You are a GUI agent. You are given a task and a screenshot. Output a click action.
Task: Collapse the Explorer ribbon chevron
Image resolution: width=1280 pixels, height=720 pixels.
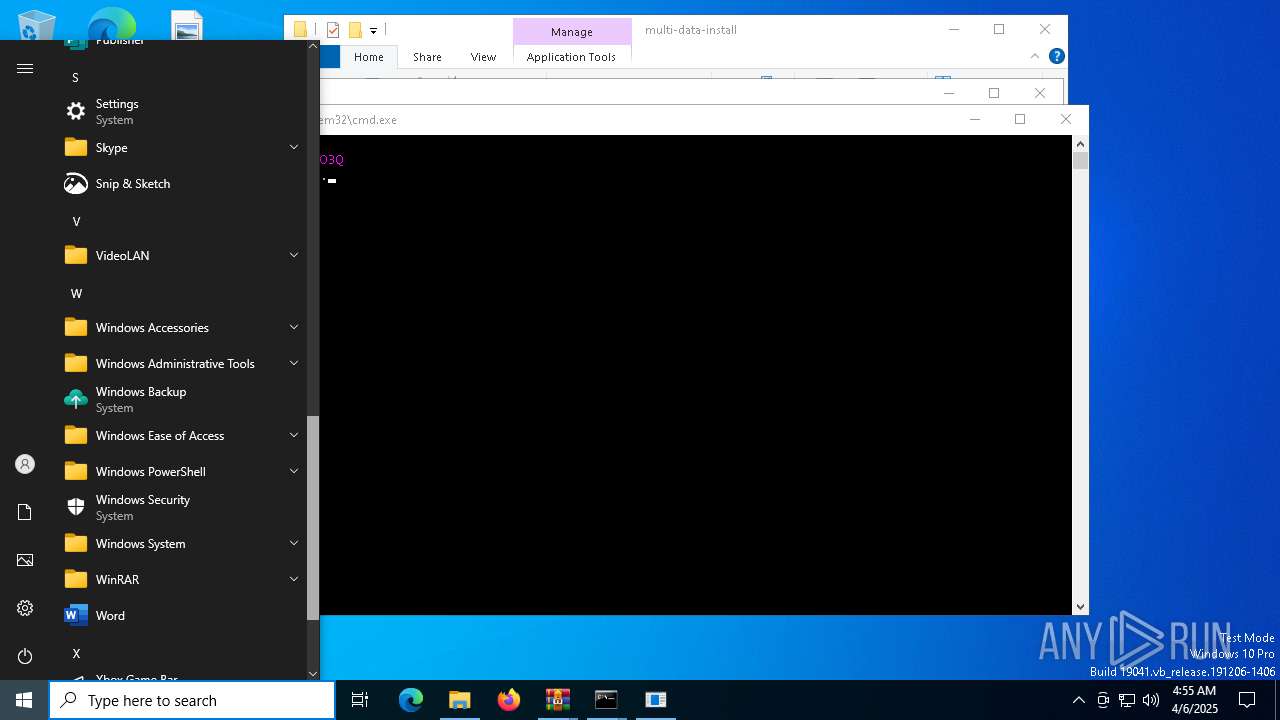click(1035, 57)
